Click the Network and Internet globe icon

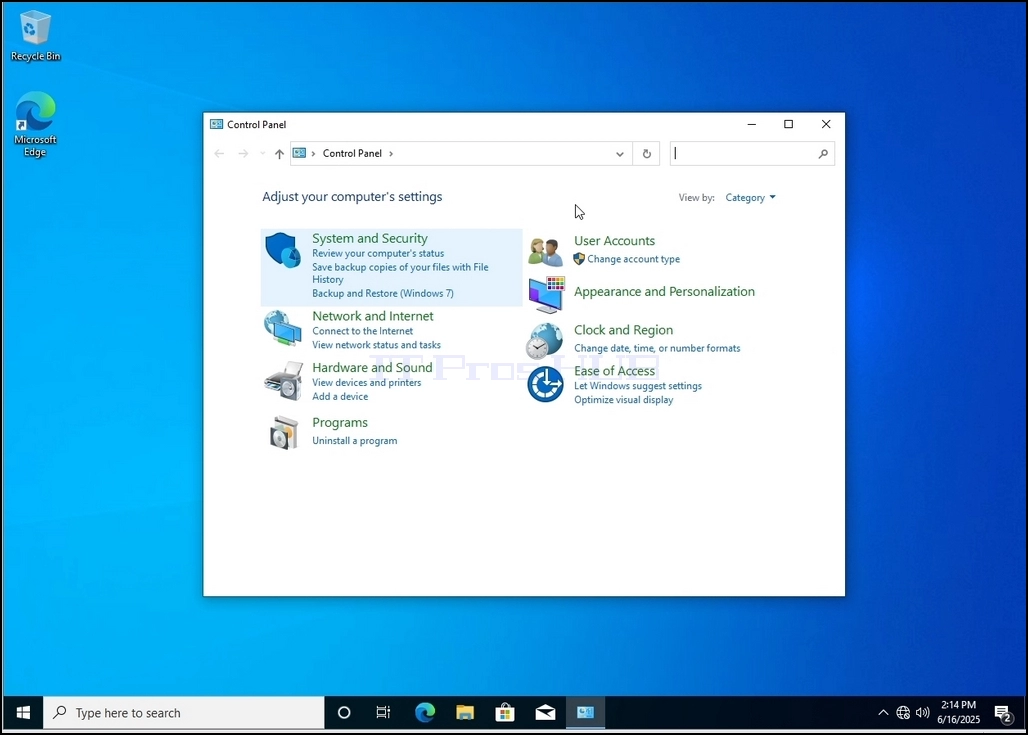tap(283, 328)
